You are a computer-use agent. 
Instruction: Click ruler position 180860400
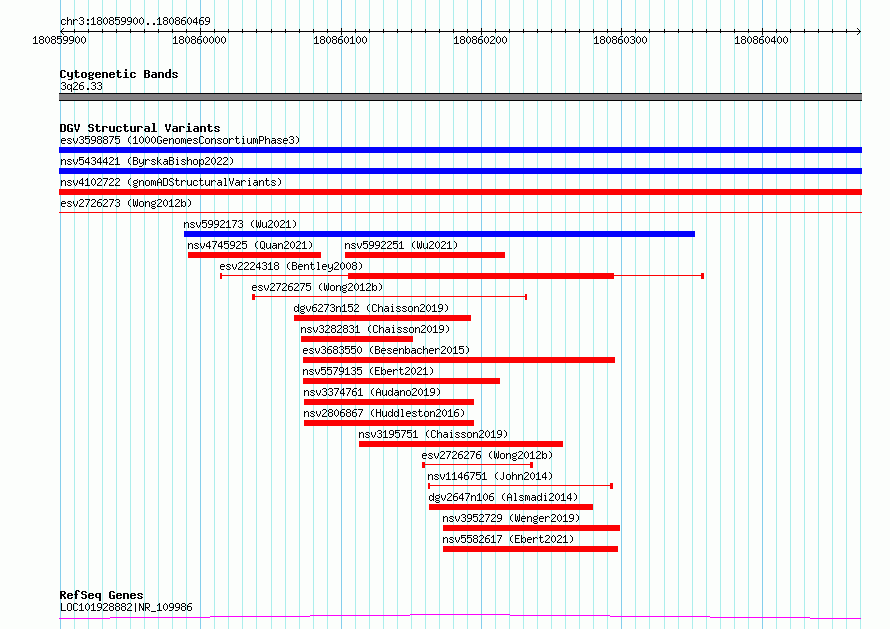pos(761,40)
